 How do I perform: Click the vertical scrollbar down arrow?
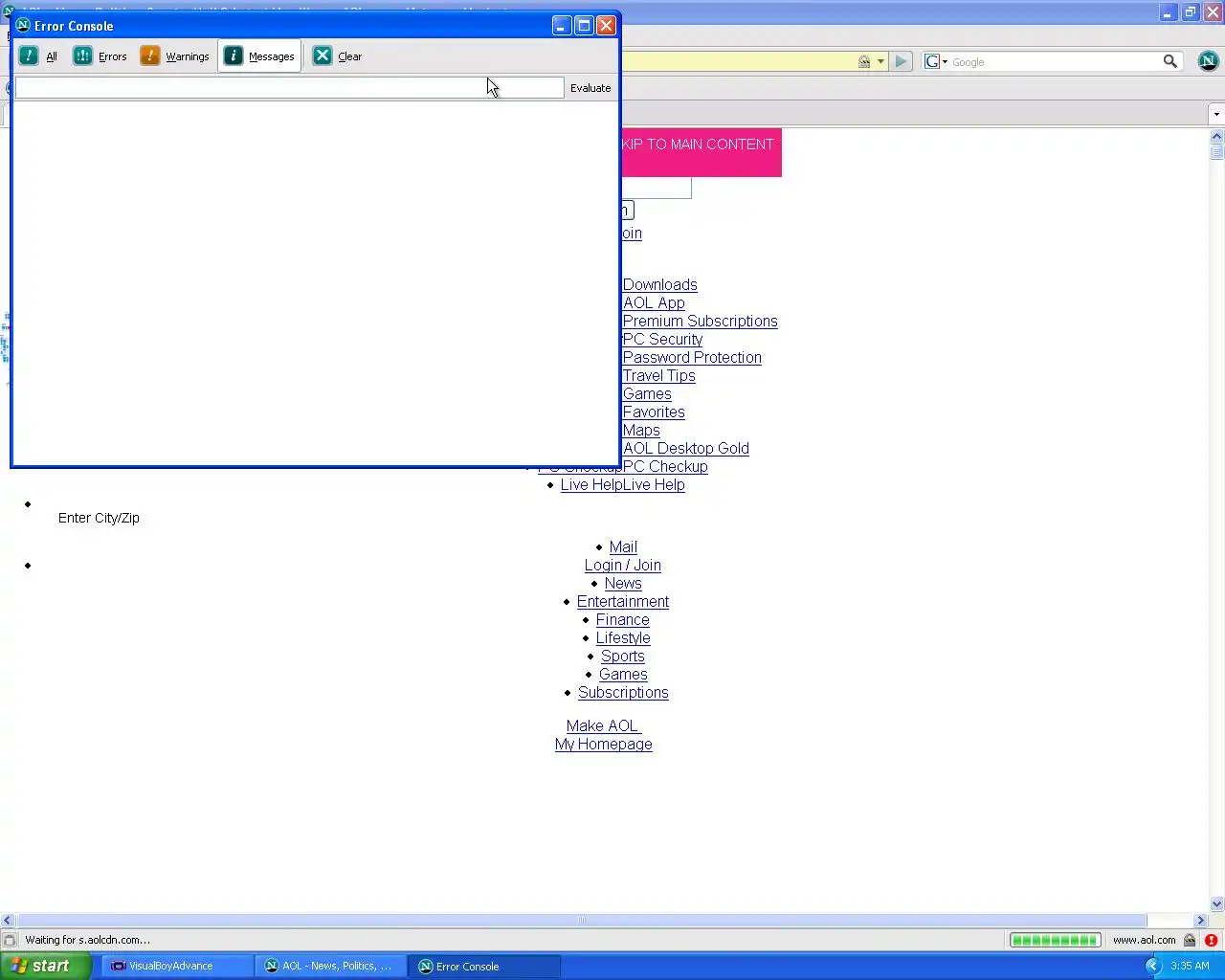[x=1216, y=903]
